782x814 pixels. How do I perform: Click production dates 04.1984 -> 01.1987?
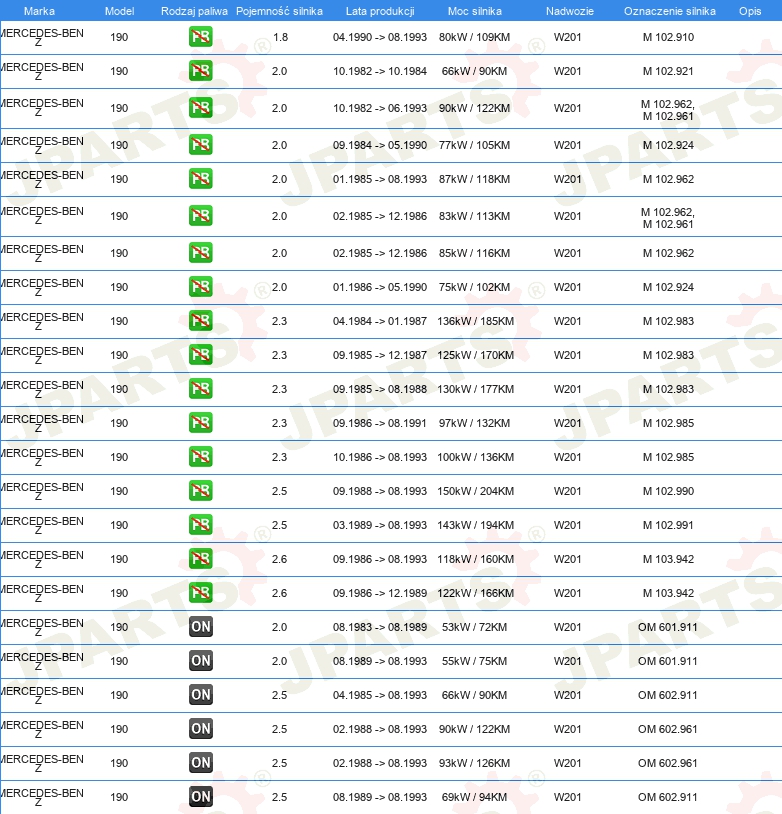point(380,321)
